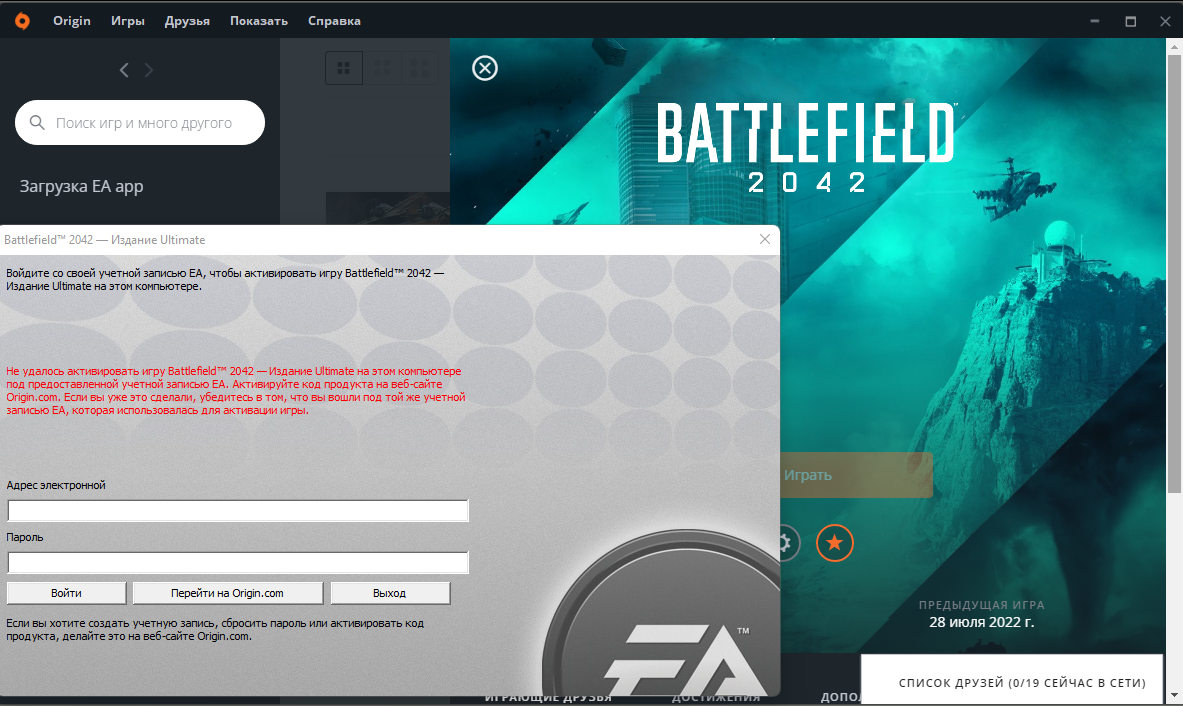Click the search field for games
This screenshot has width=1183, height=706.
coord(140,122)
